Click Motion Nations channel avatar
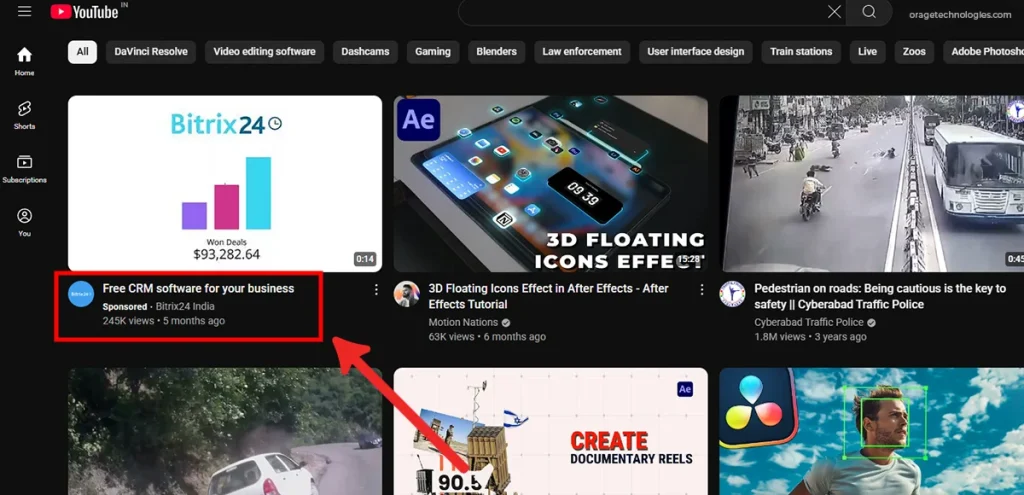The width and height of the screenshot is (1024, 495). tap(406, 294)
